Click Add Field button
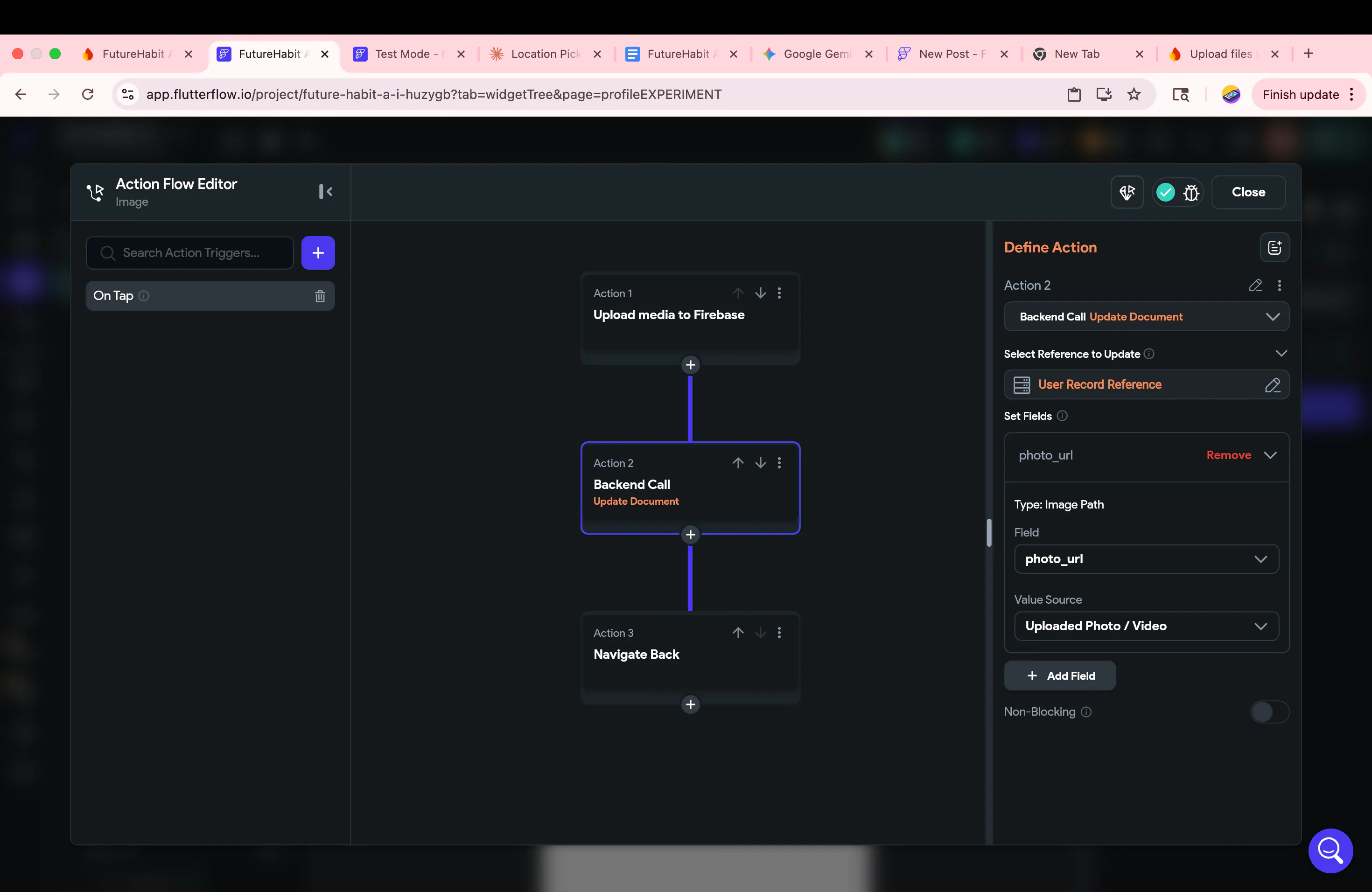The height and width of the screenshot is (892, 1372). 1059,676
